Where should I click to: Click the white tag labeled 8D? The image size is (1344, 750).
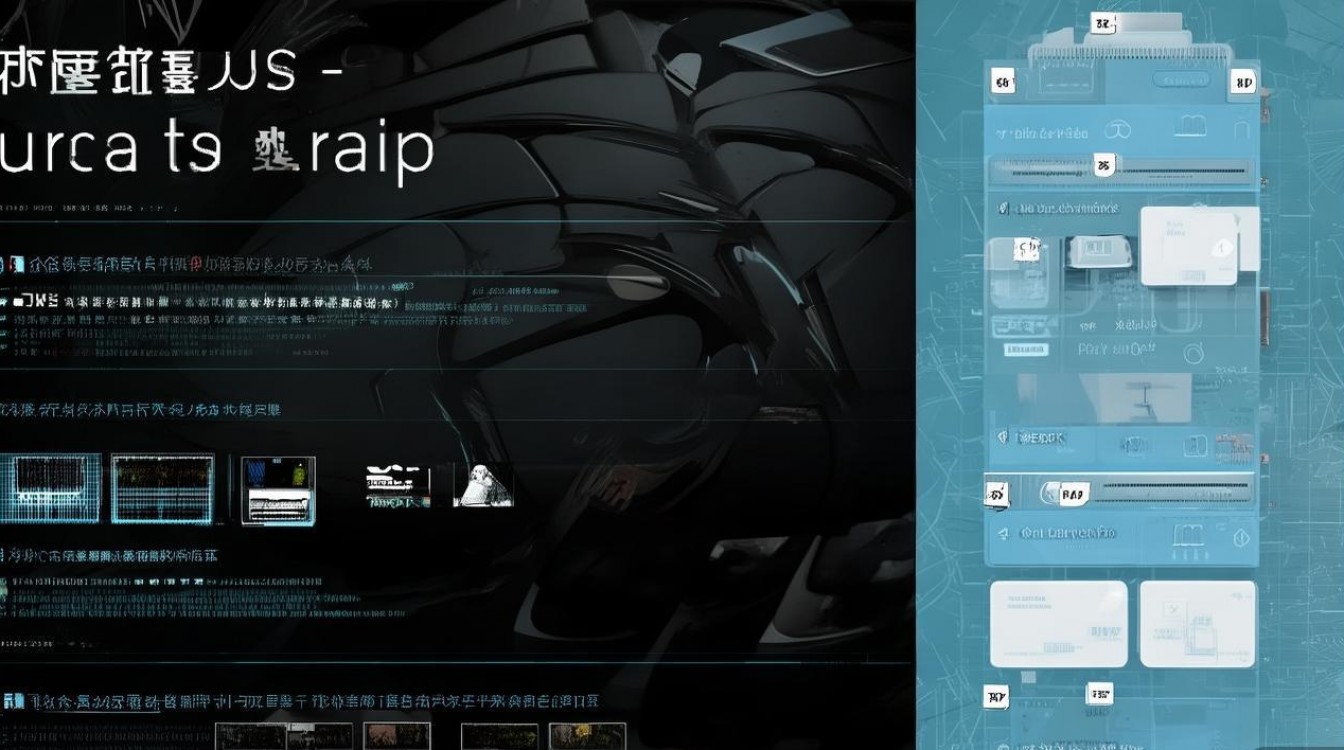click(1243, 83)
